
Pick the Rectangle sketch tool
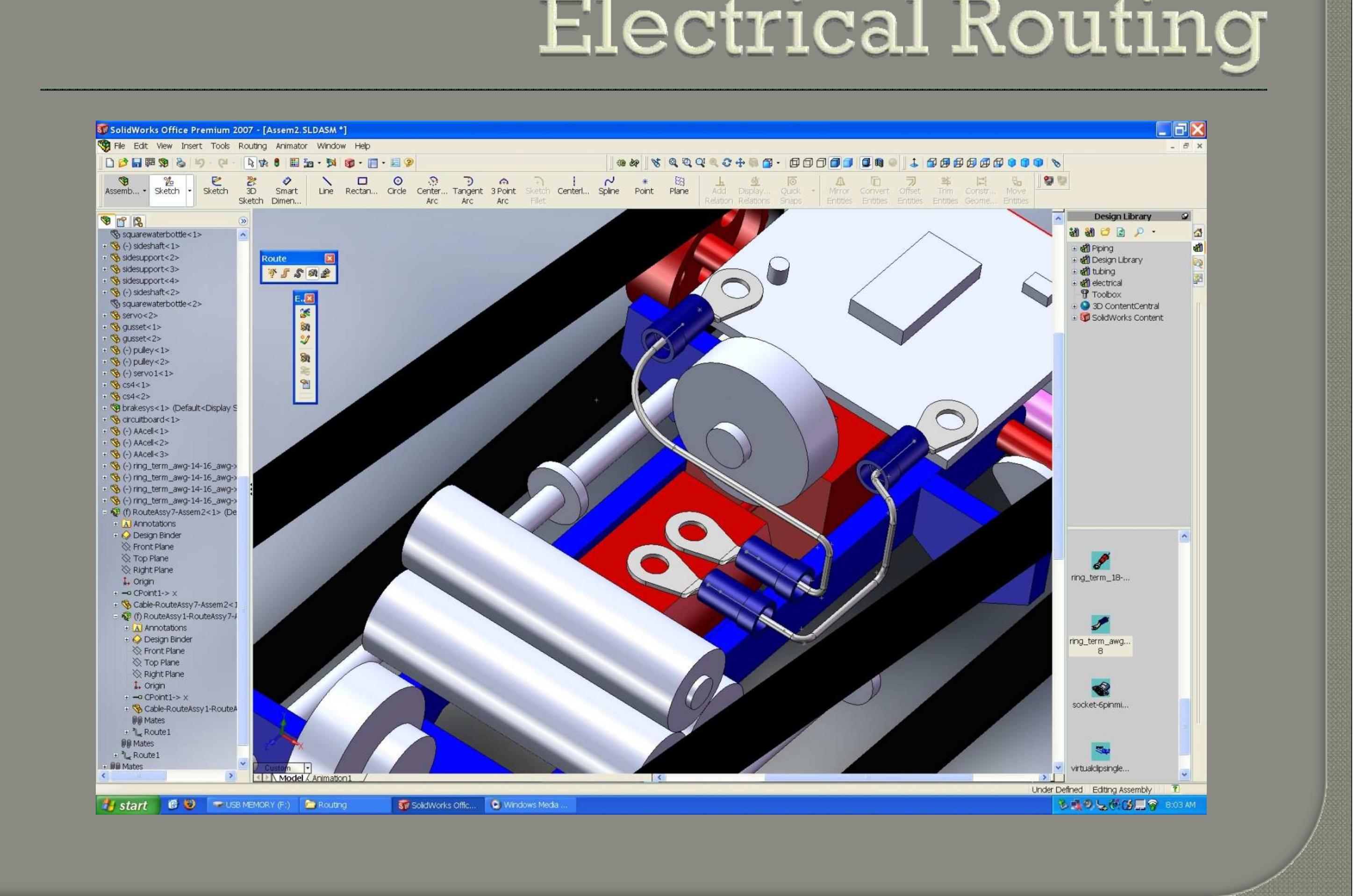point(361,185)
